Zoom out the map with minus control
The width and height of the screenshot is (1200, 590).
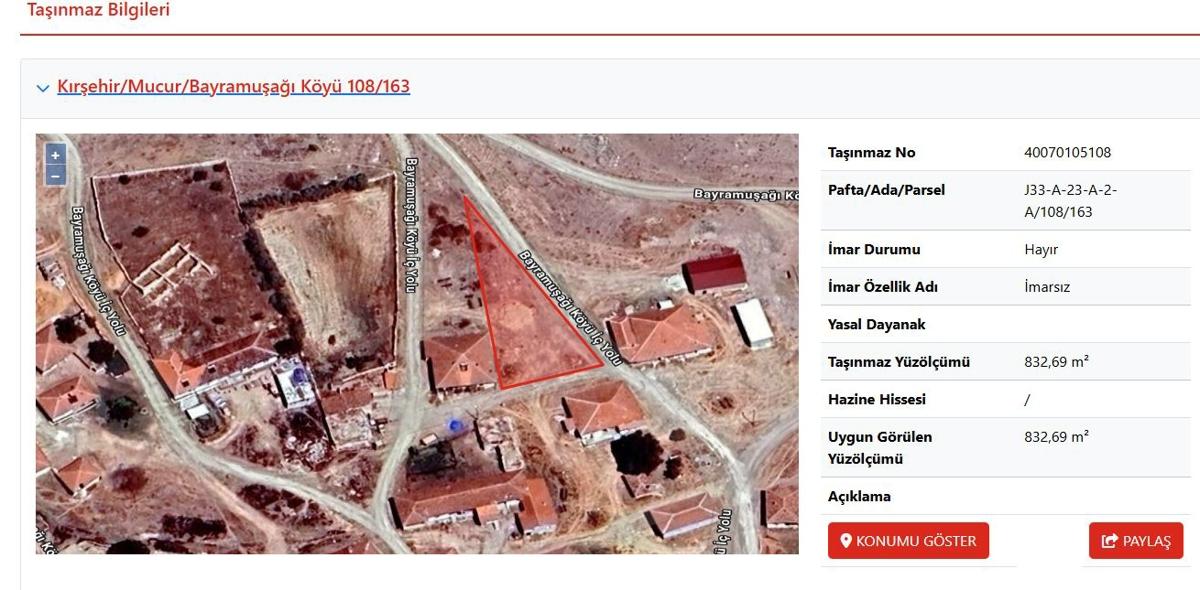coord(56,175)
